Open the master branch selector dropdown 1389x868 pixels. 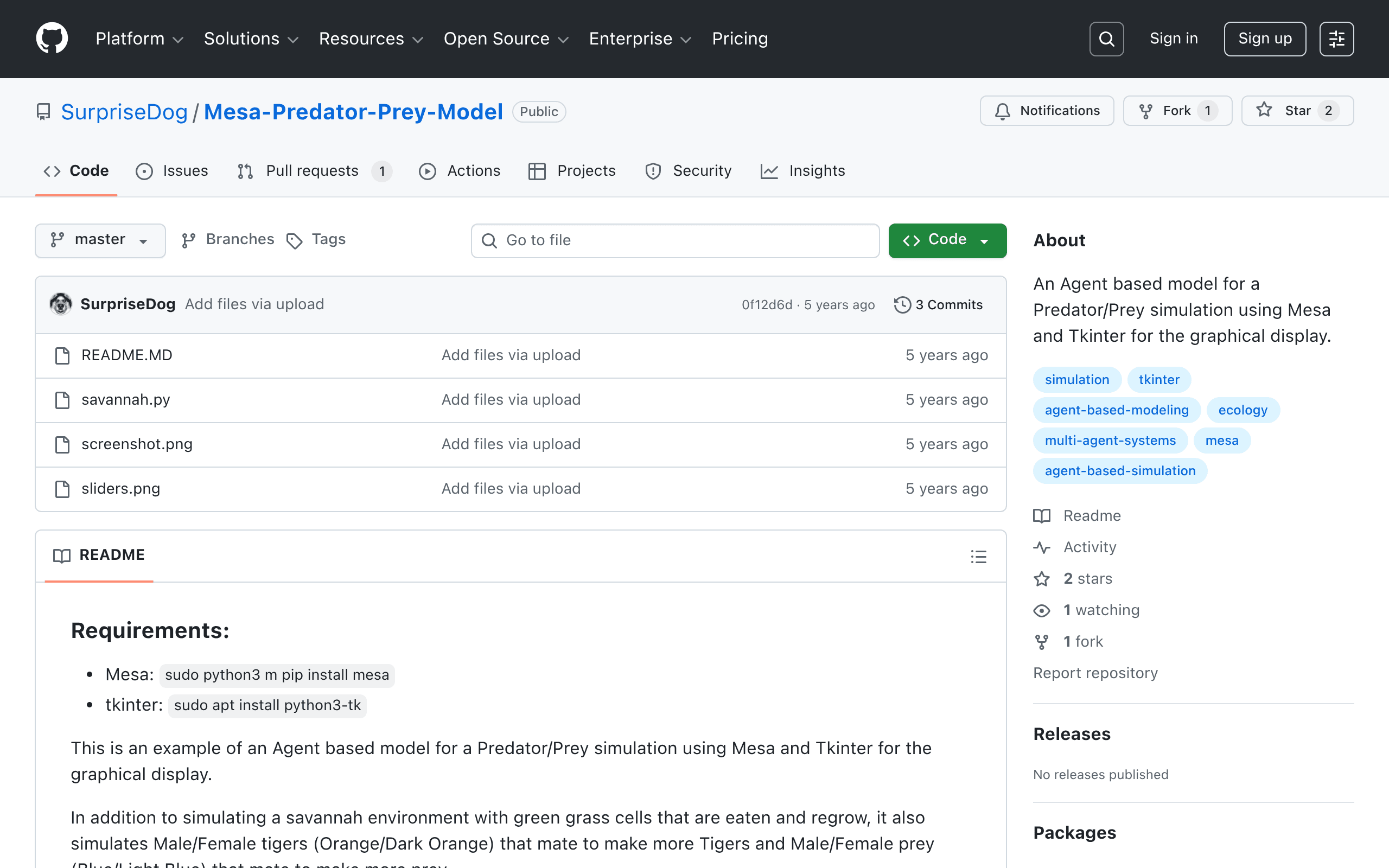click(100, 240)
